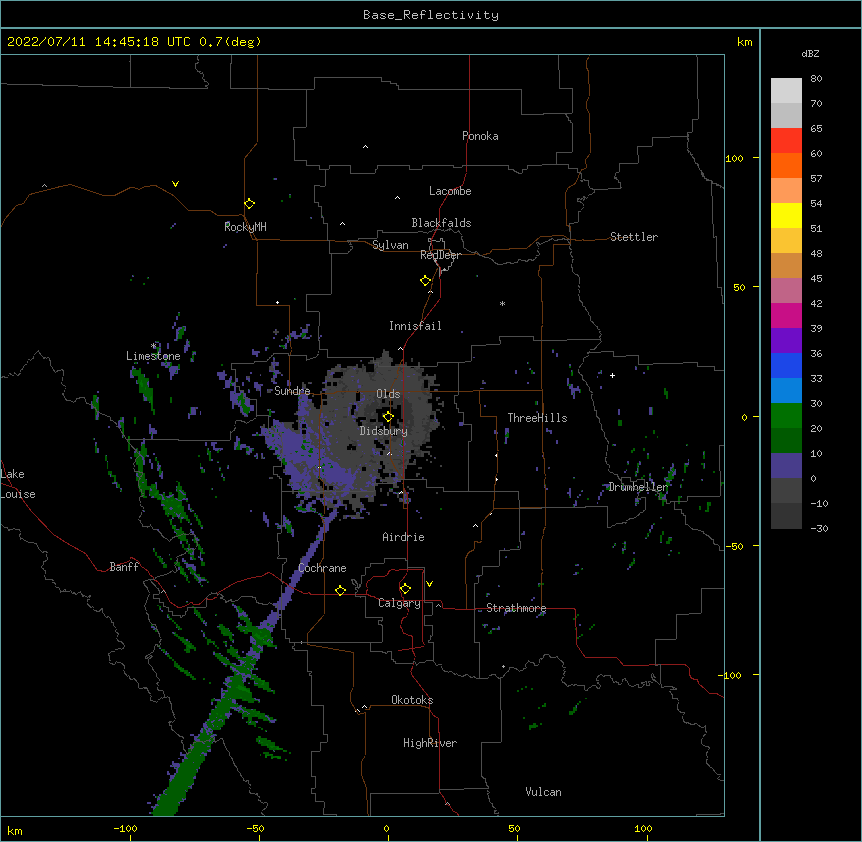The image size is (862, 842).
Task: Click the yellow V marker northeast of Calgary
Action: (429, 584)
